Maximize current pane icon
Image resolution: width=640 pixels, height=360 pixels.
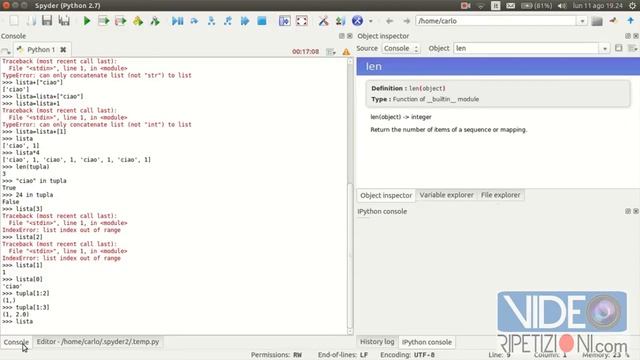click(x=284, y=21)
